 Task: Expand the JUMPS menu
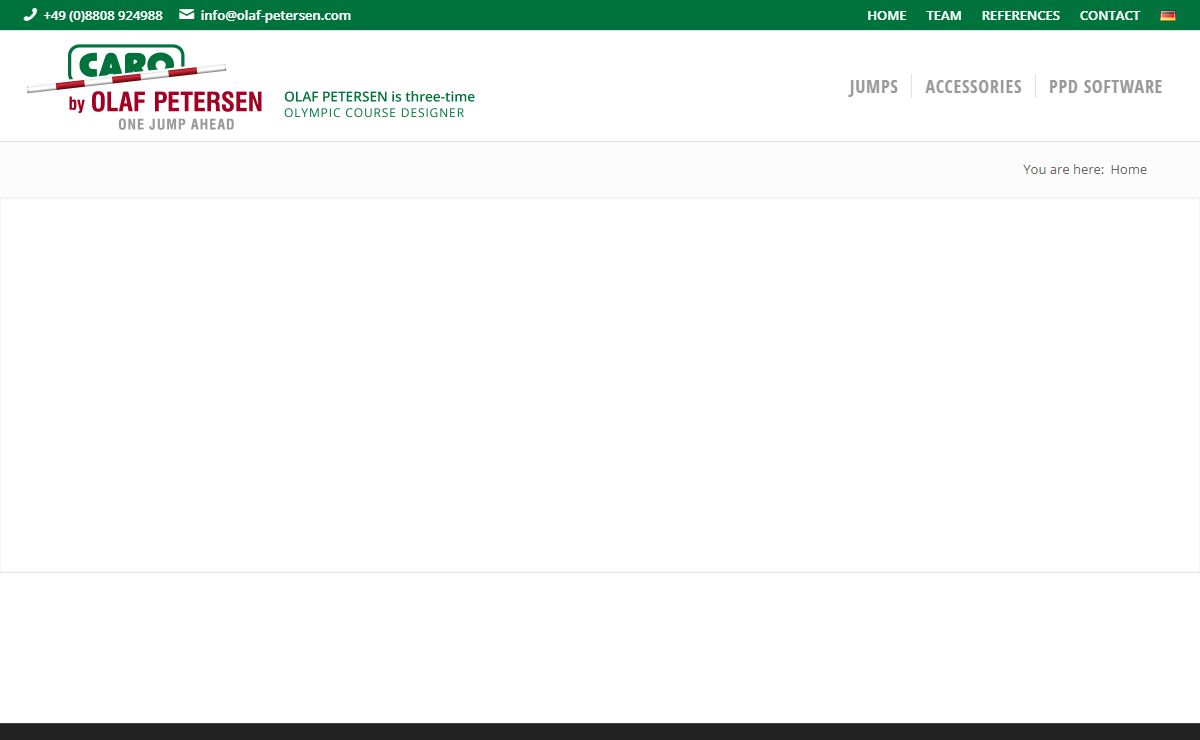pos(873,87)
